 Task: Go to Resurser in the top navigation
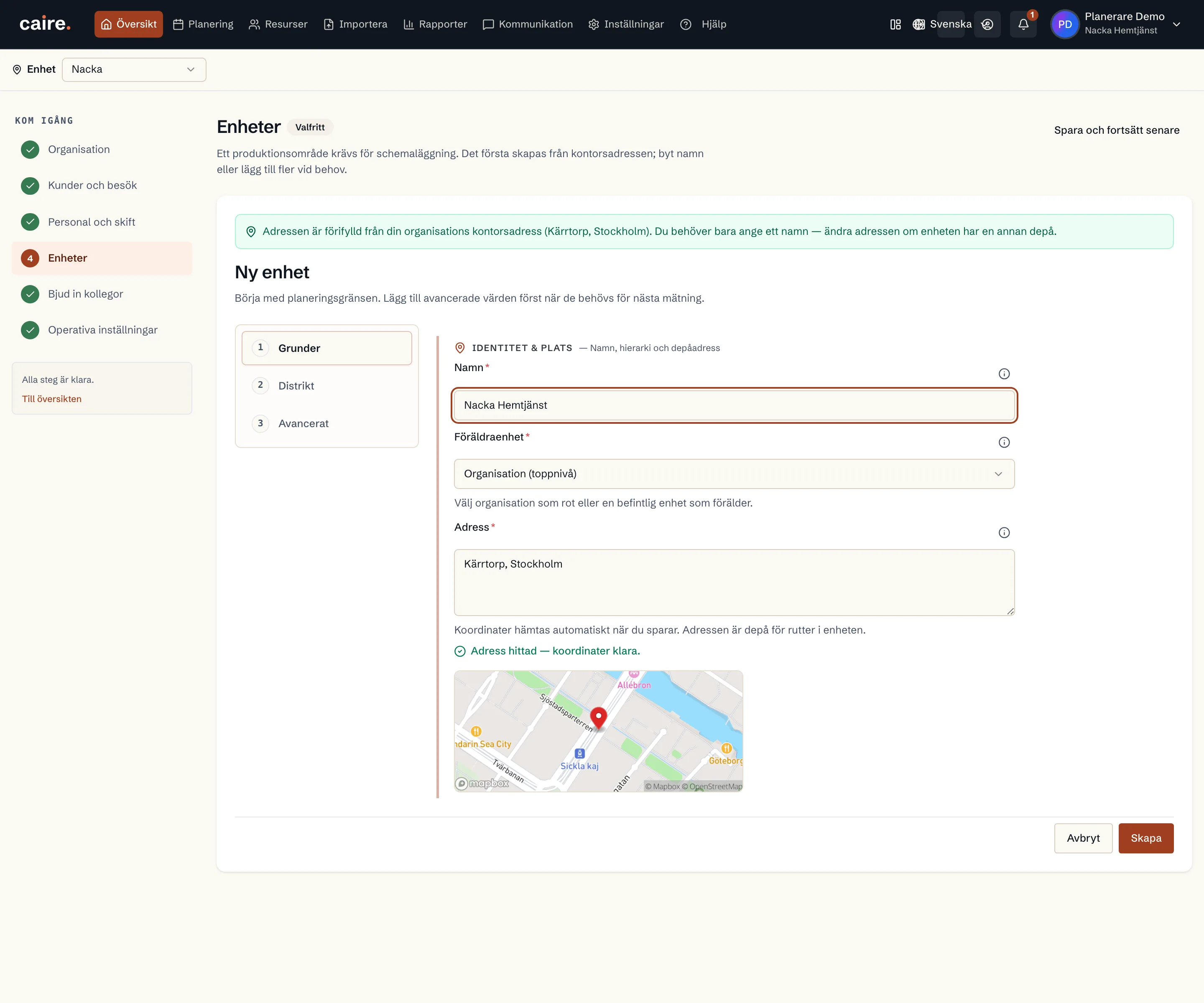coord(278,24)
